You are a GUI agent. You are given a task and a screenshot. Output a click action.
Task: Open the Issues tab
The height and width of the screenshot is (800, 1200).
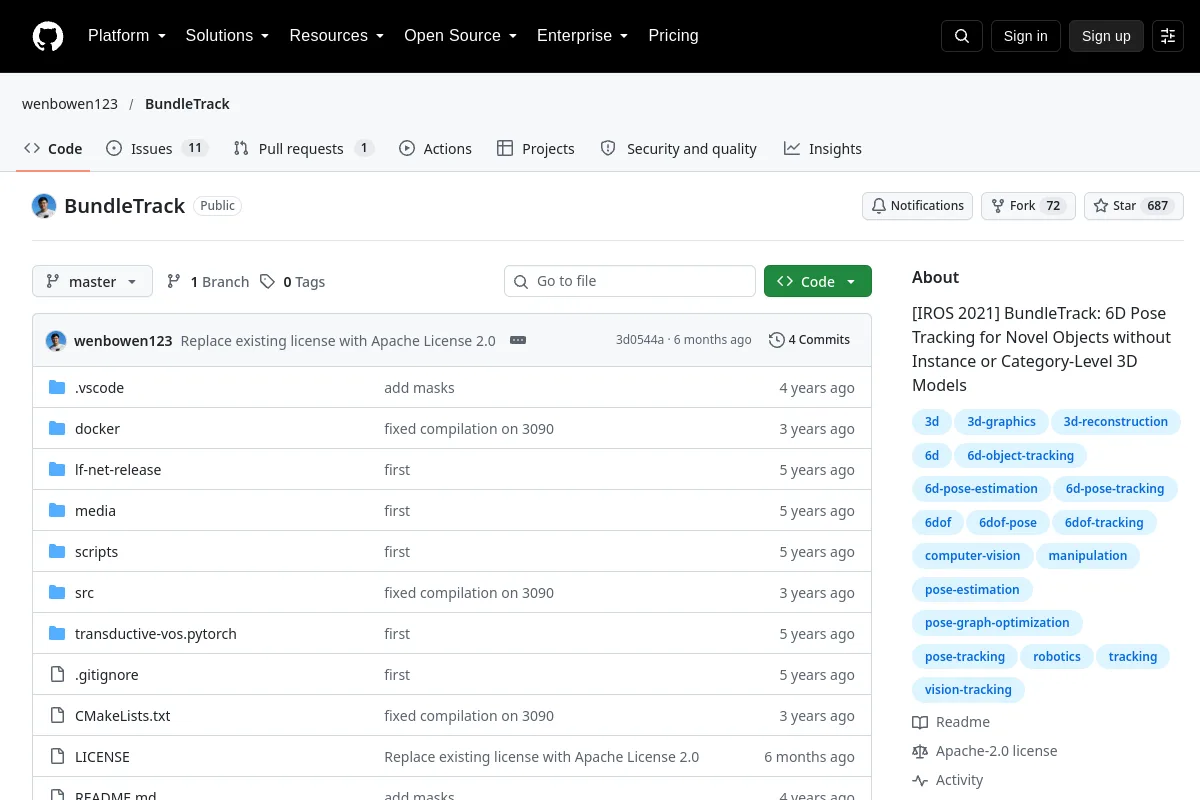point(156,149)
